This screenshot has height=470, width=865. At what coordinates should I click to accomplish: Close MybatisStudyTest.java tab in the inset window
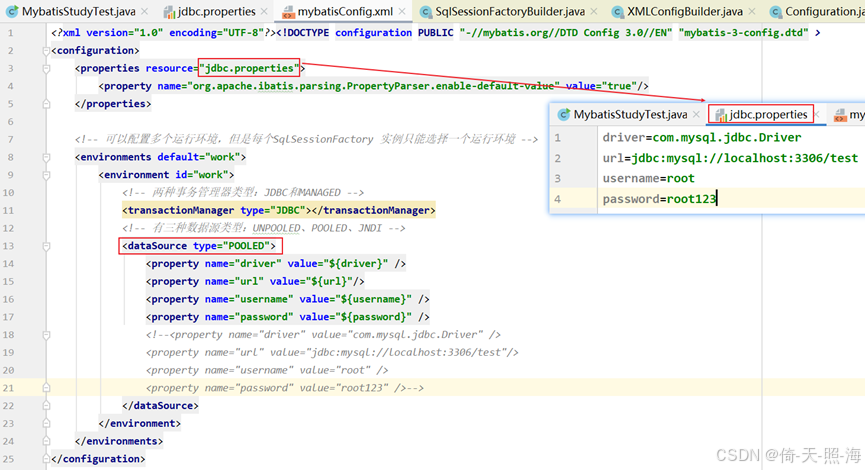click(696, 114)
